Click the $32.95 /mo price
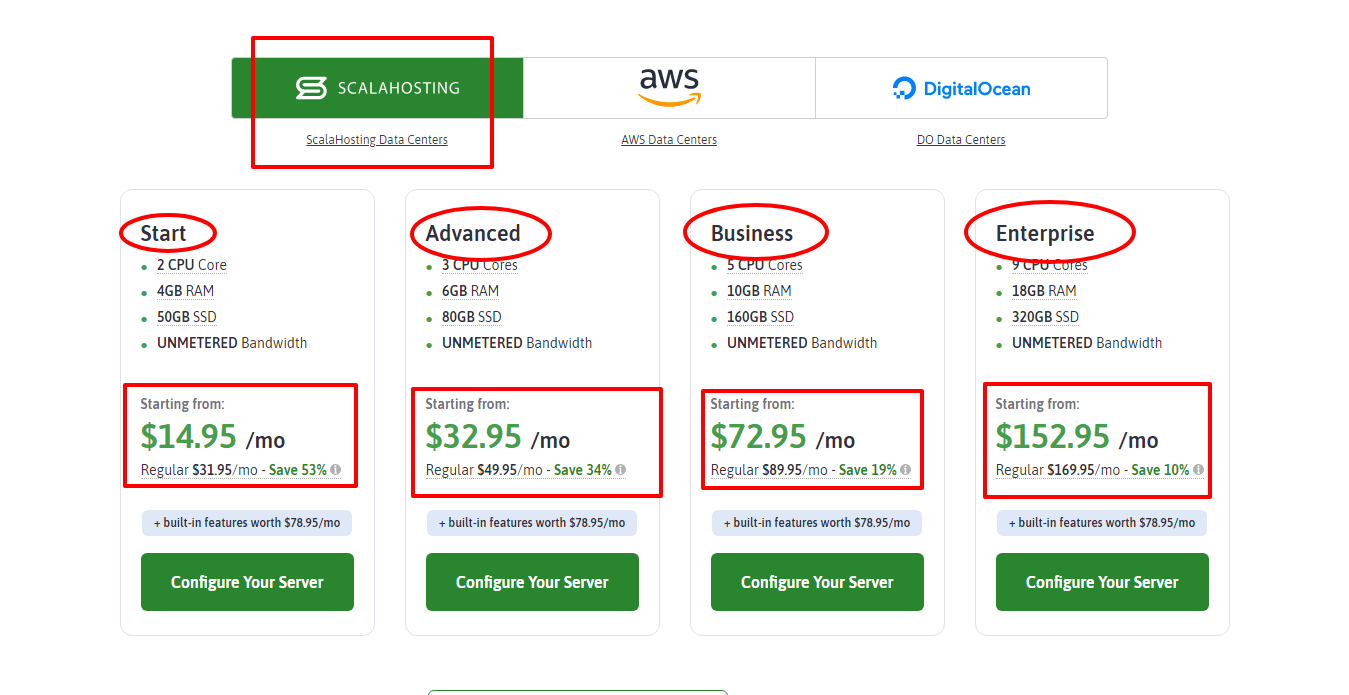The height and width of the screenshot is (695, 1349). click(498, 438)
